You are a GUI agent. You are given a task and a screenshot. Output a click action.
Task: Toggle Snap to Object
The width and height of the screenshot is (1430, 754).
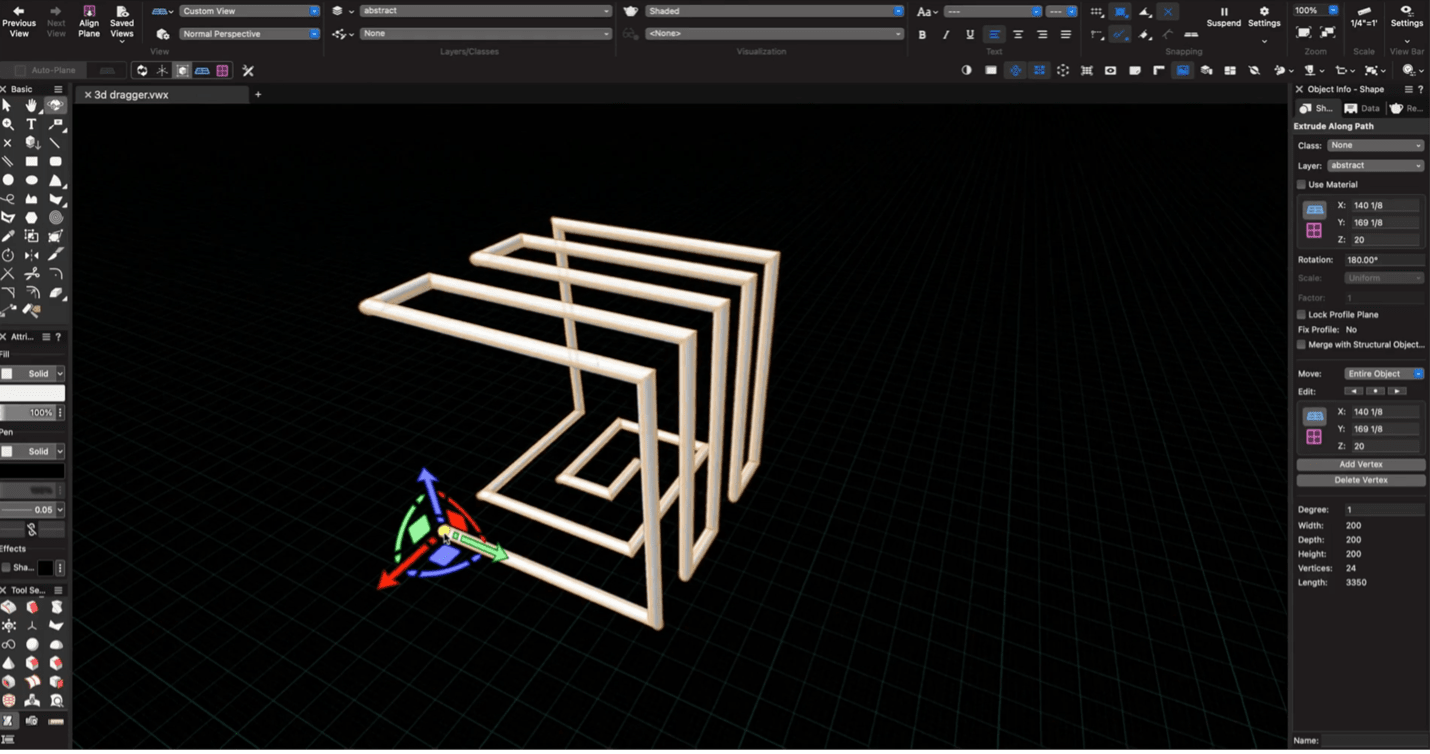pyautogui.click(x=1121, y=12)
